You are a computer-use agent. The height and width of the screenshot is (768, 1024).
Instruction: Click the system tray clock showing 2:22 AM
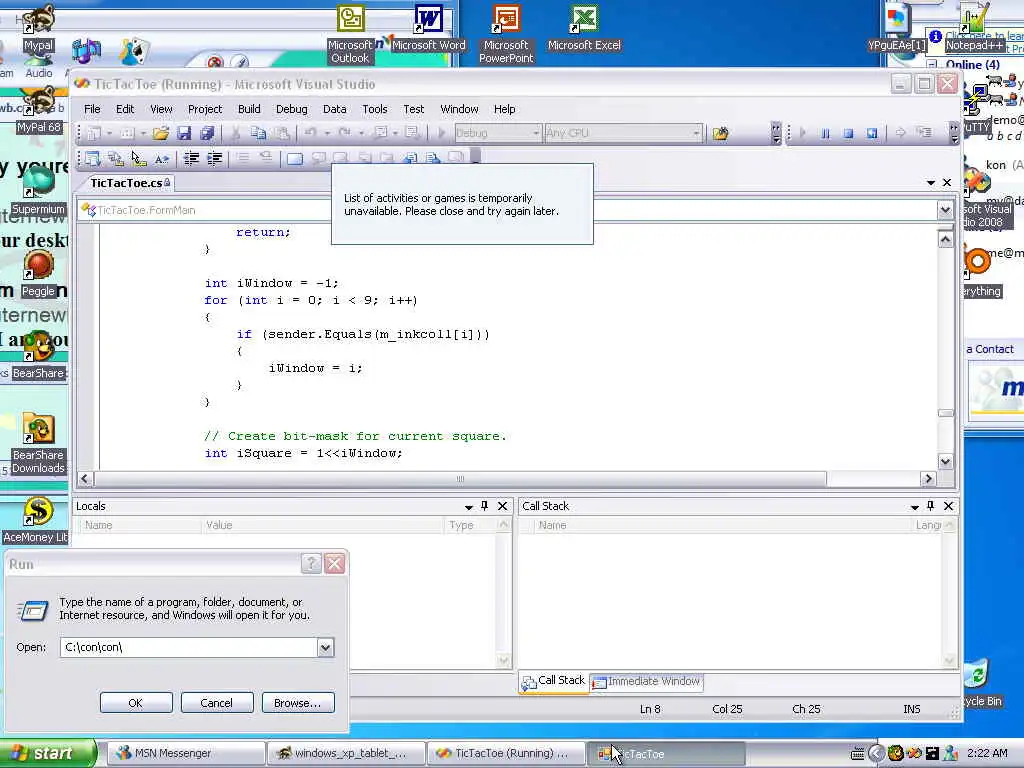click(x=987, y=753)
